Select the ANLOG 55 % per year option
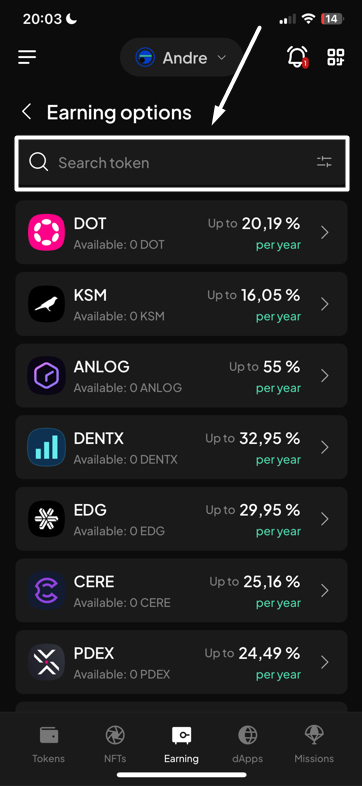Screen dimensions: 362x786 click(182, 375)
